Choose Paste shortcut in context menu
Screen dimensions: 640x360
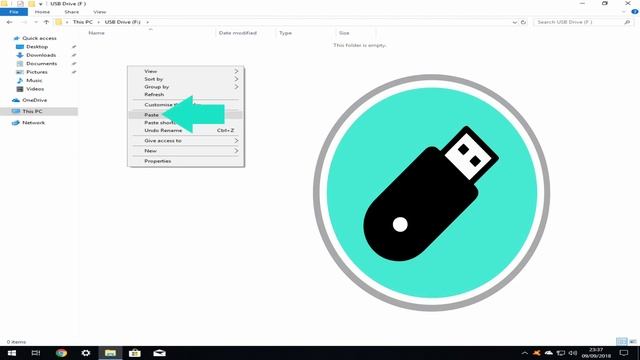(x=186, y=122)
